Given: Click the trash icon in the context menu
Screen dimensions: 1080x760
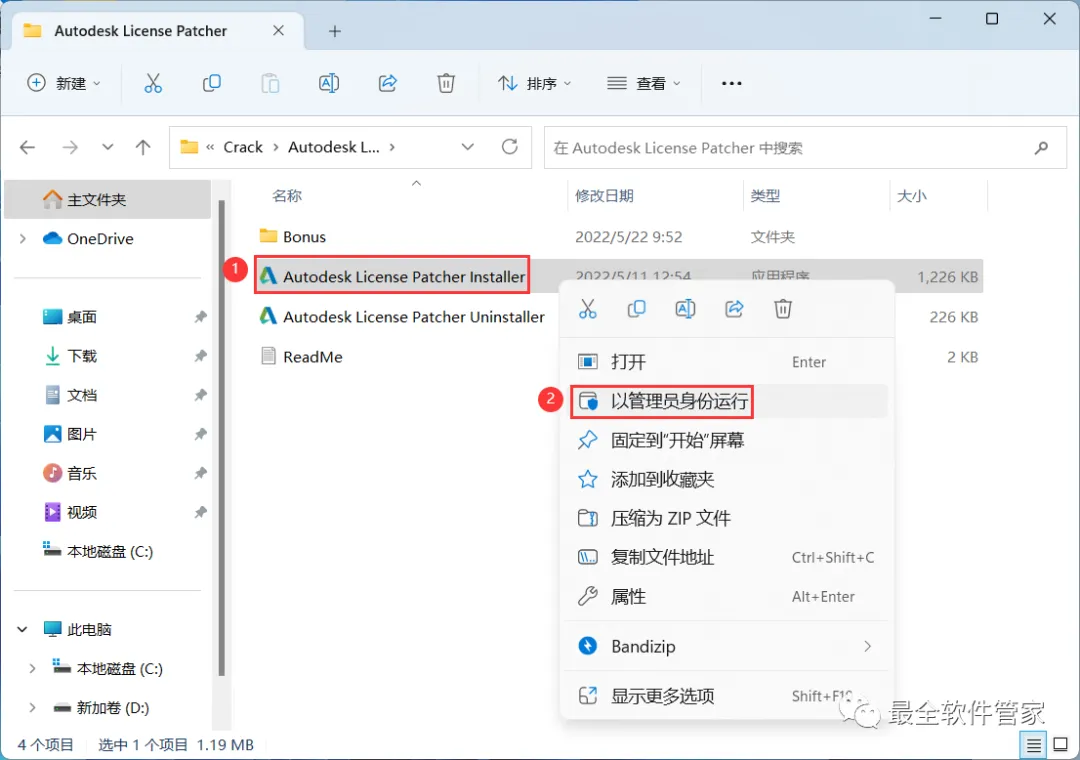Looking at the screenshot, I should [783, 309].
